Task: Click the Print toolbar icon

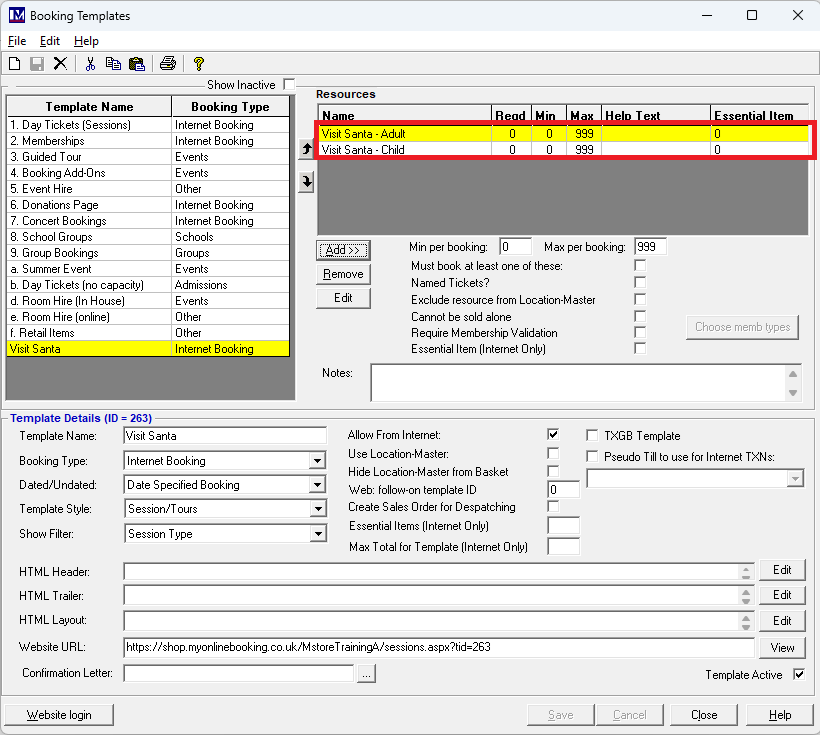Action: pos(167,64)
